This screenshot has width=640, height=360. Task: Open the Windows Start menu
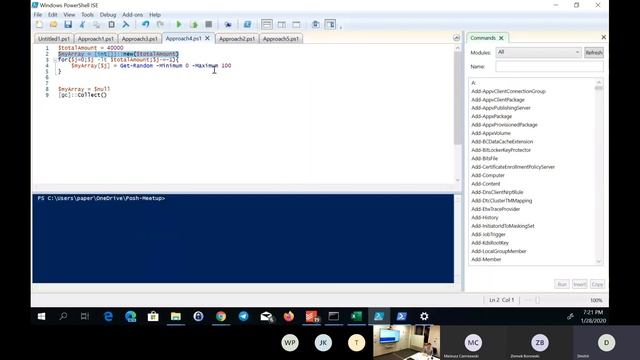[41, 316]
